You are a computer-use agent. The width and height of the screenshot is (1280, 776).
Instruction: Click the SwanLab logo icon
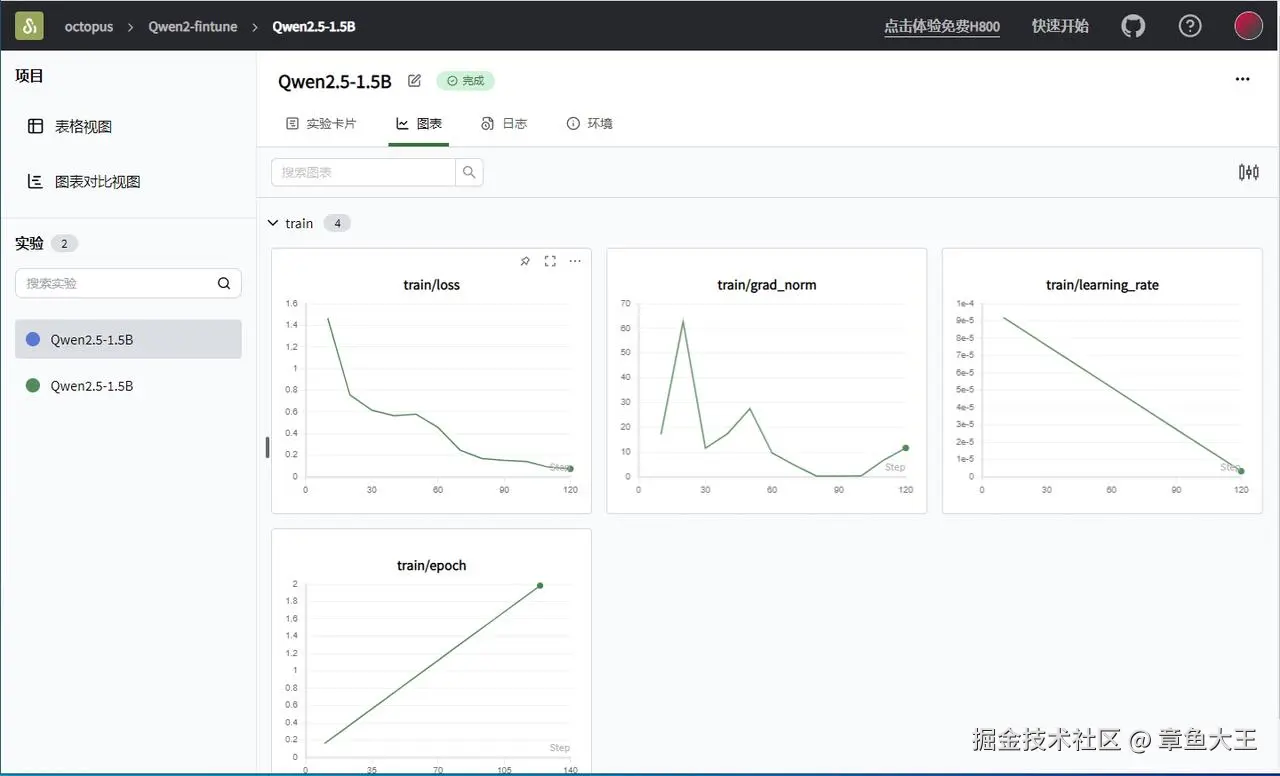click(29, 26)
